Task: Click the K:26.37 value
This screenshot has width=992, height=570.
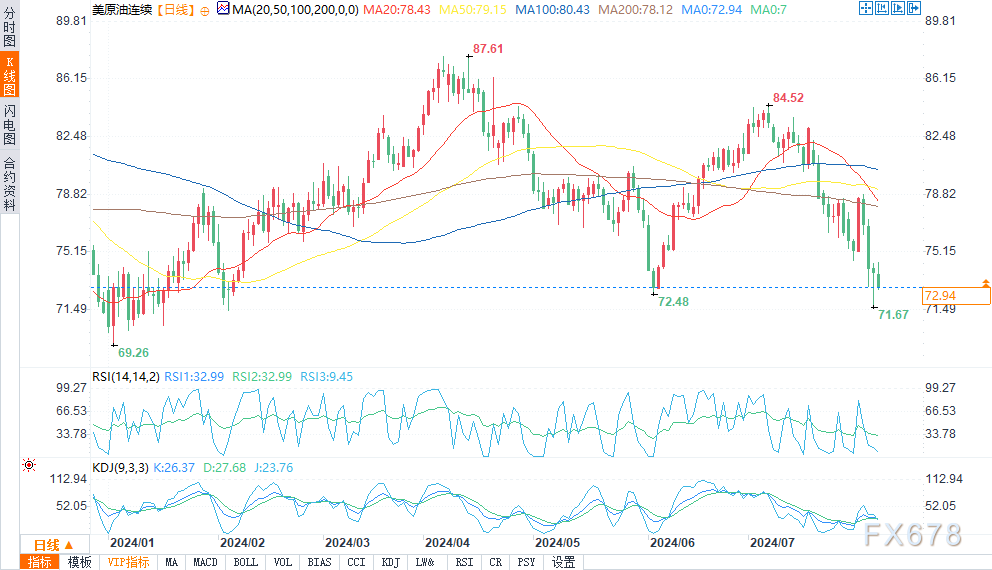Action: click(174, 468)
